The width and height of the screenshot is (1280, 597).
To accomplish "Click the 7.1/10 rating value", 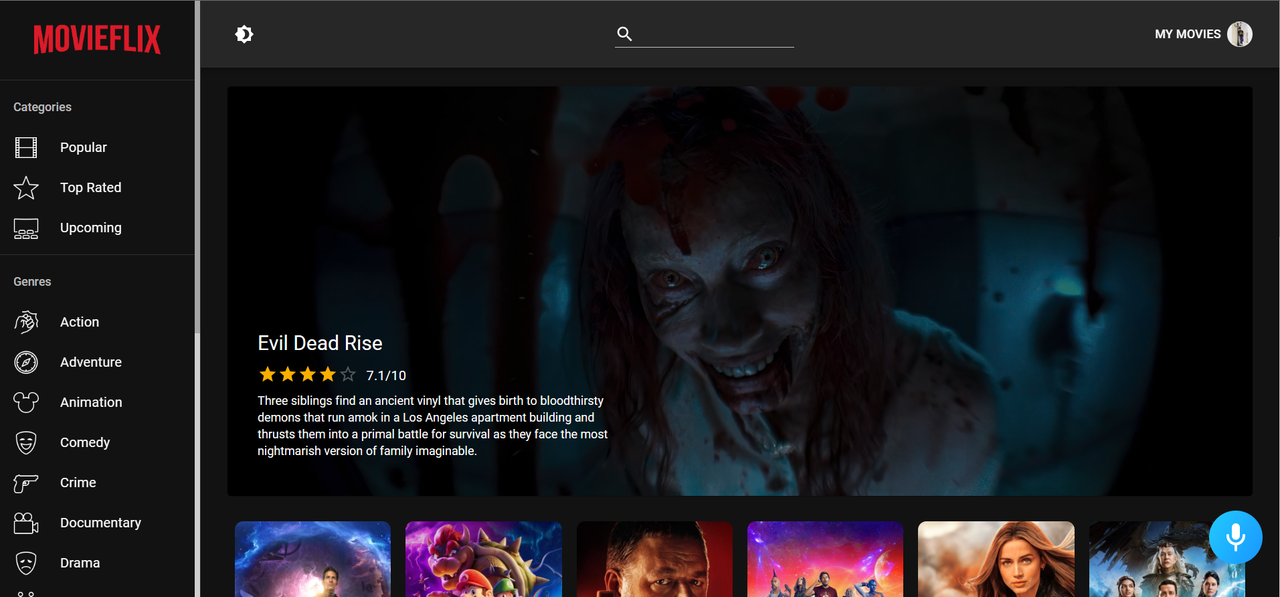I will coord(386,376).
